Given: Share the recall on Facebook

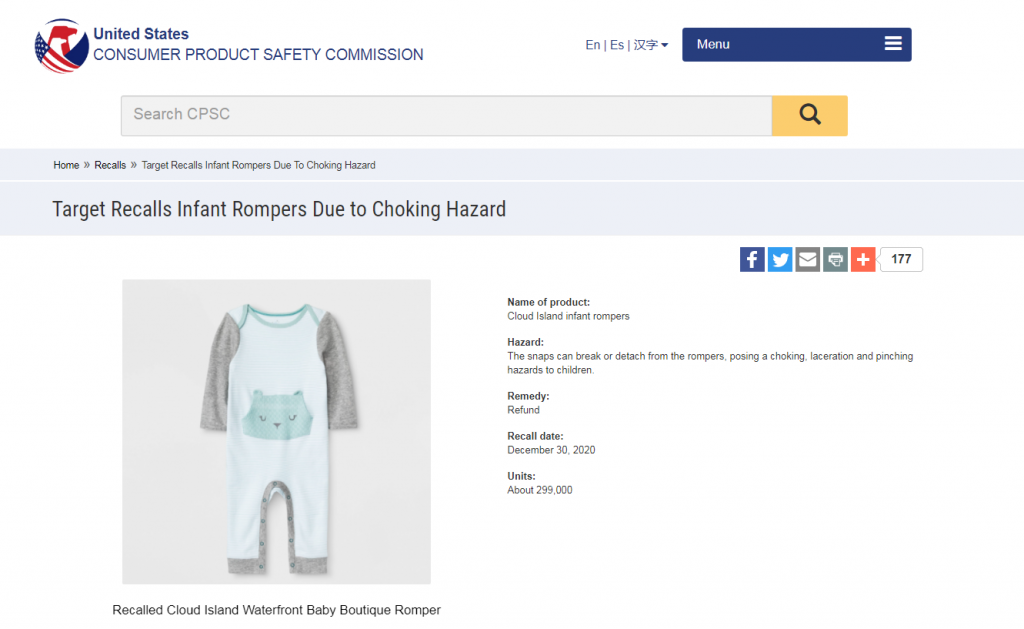Looking at the screenshot, I should click(752, 259).
